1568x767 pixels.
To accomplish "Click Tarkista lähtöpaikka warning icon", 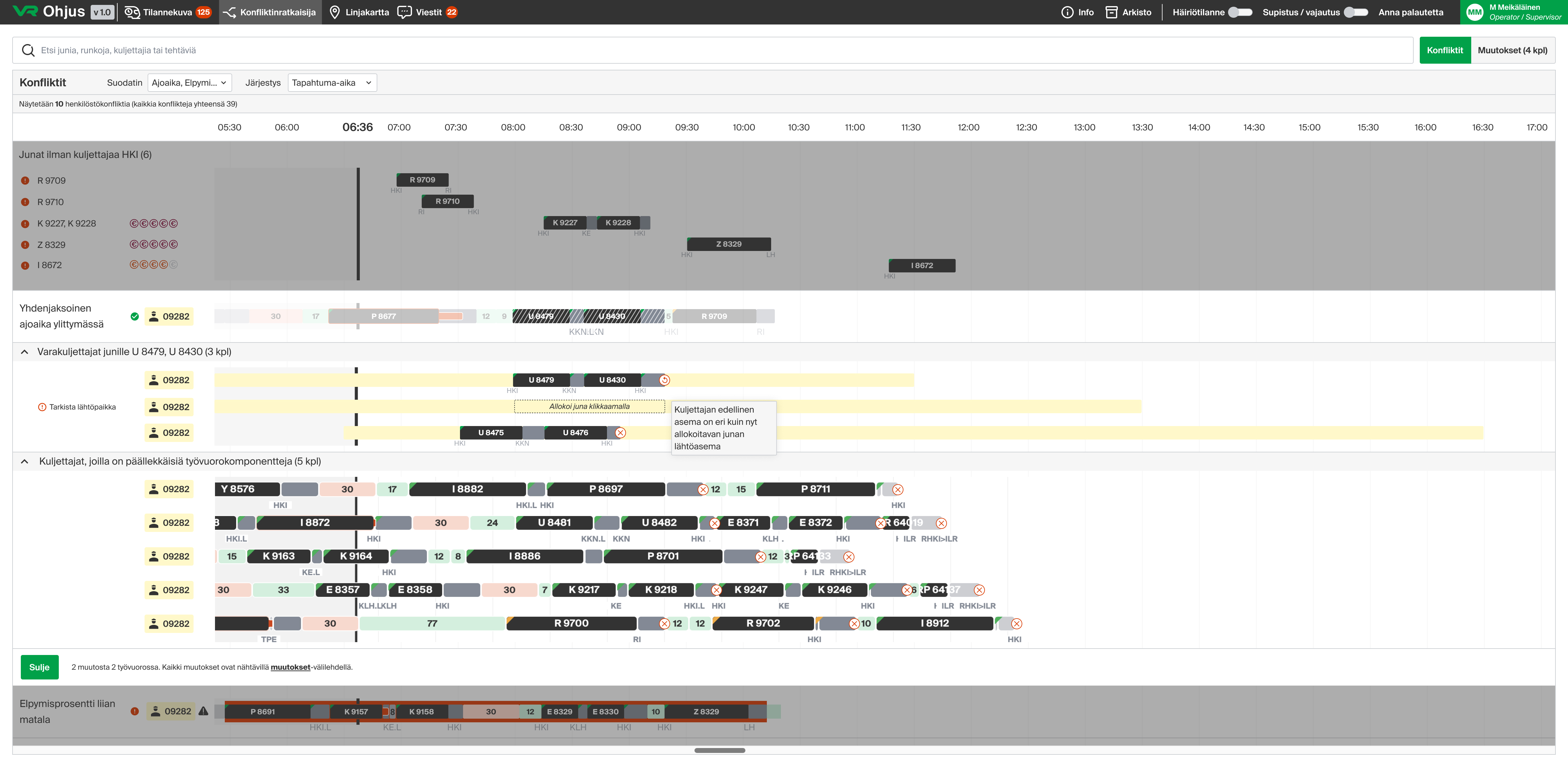I will pyautogui.click(x=42, y=407).
